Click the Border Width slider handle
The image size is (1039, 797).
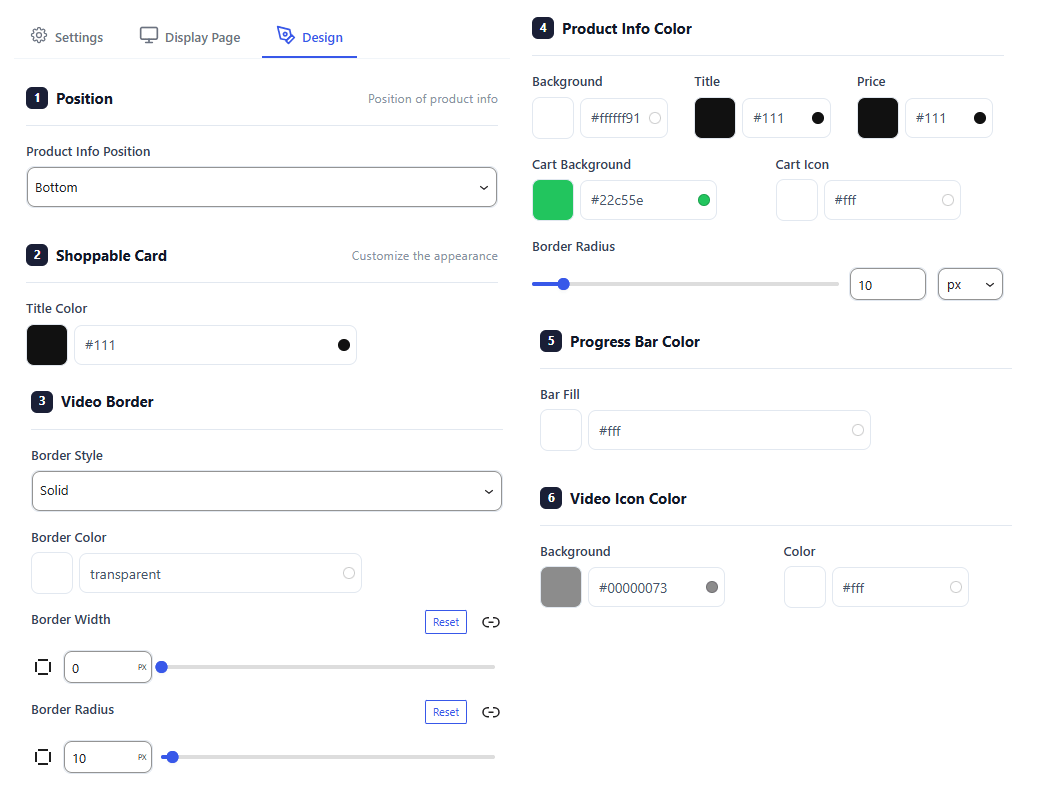(162, 667)
